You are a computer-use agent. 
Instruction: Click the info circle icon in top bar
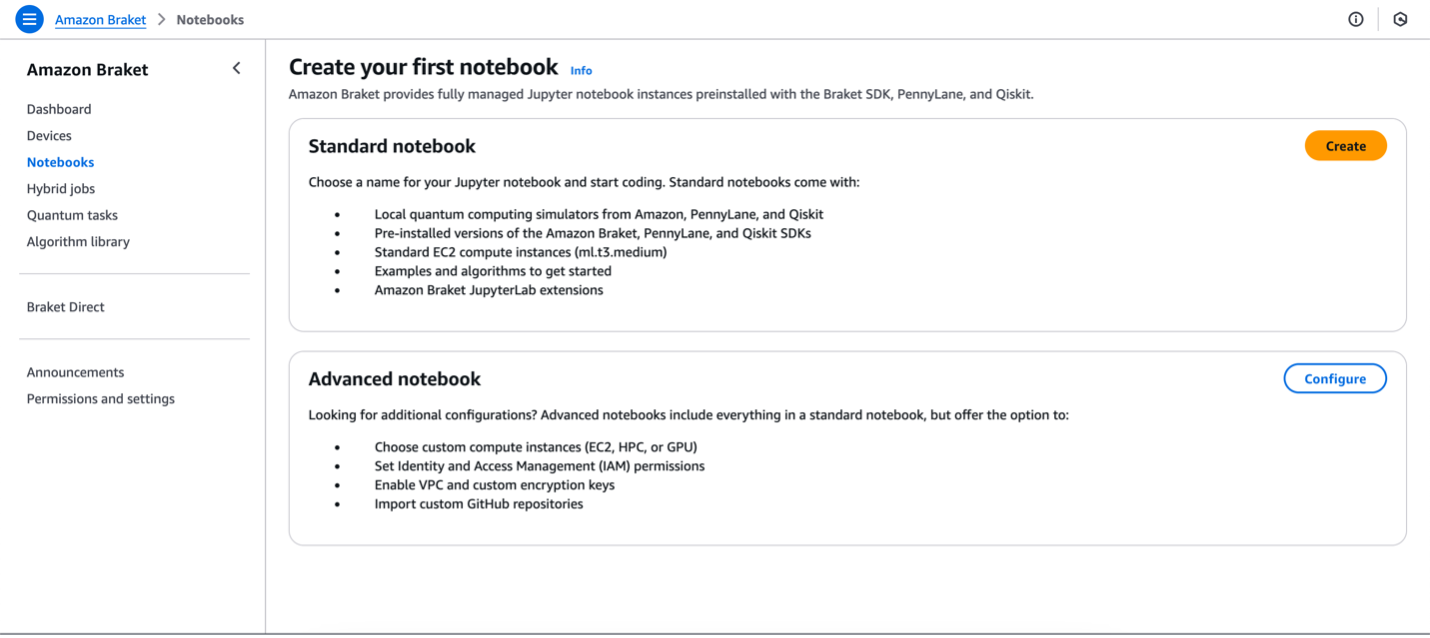[1355, 19]
